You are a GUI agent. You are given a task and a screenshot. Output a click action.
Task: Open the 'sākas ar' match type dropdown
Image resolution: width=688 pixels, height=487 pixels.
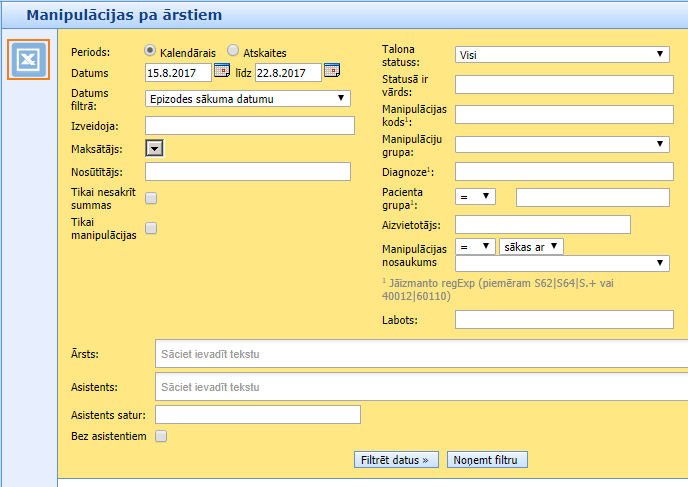click(531, 246)
